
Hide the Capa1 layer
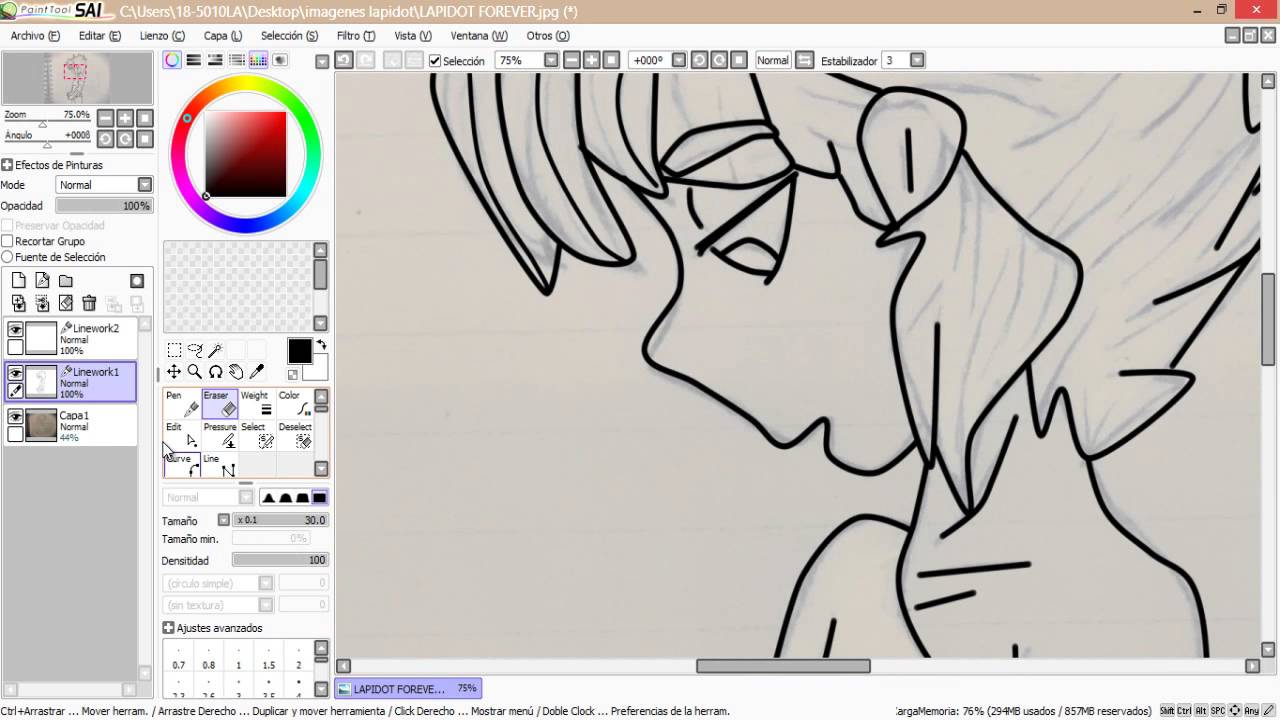15,417
